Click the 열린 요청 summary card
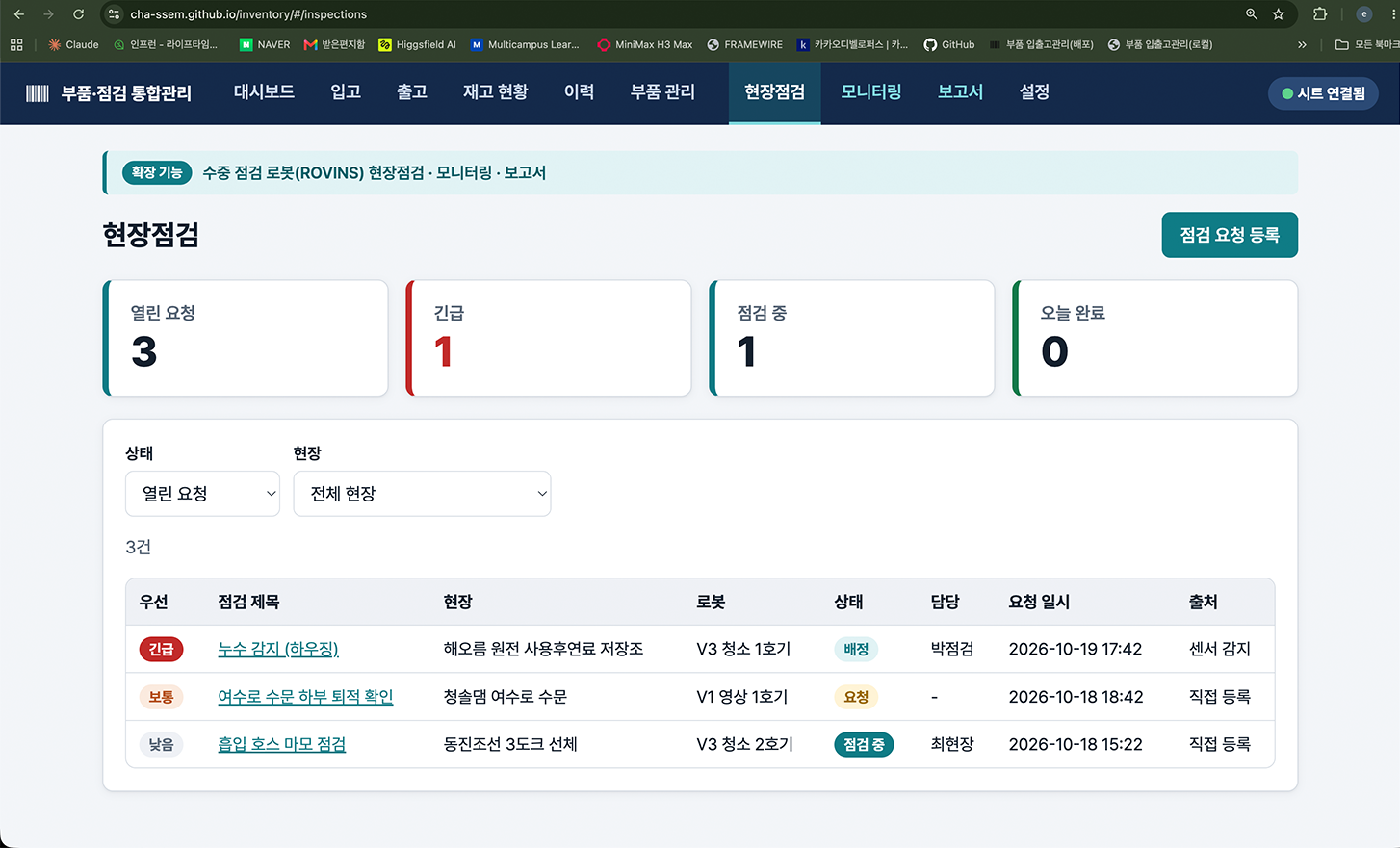 point(246,338)
